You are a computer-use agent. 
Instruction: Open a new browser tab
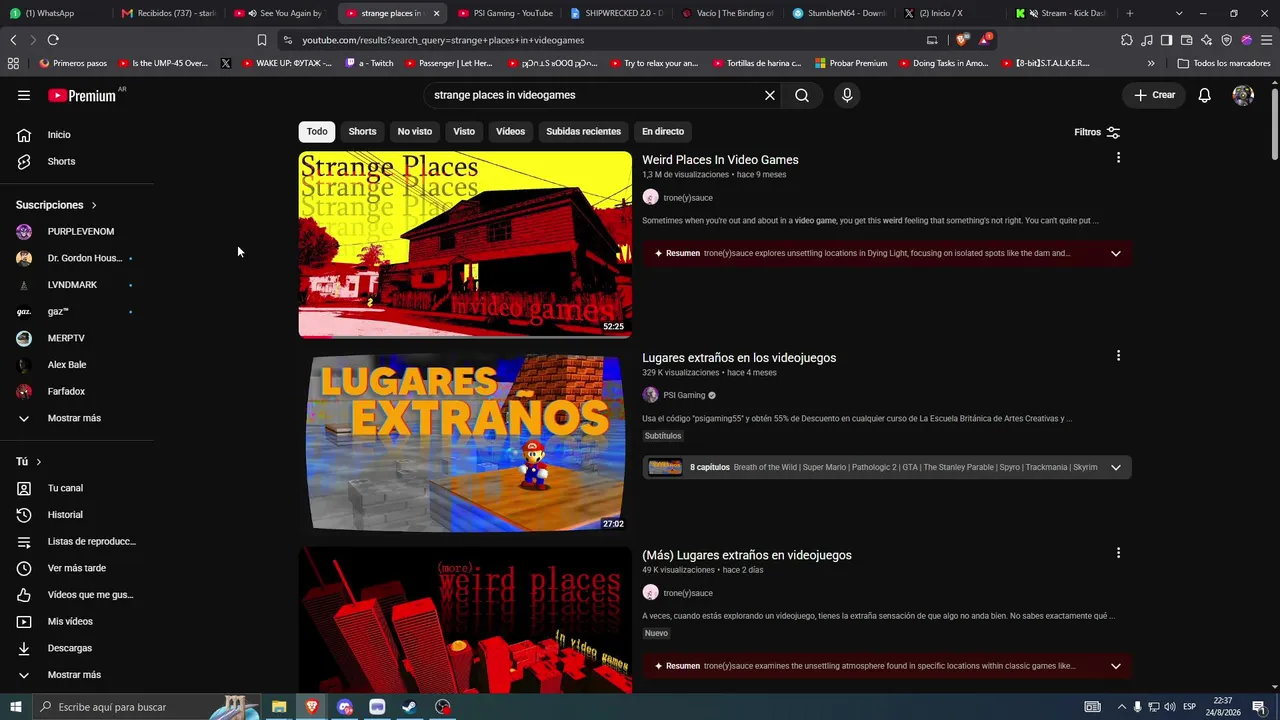[1130, 13]
